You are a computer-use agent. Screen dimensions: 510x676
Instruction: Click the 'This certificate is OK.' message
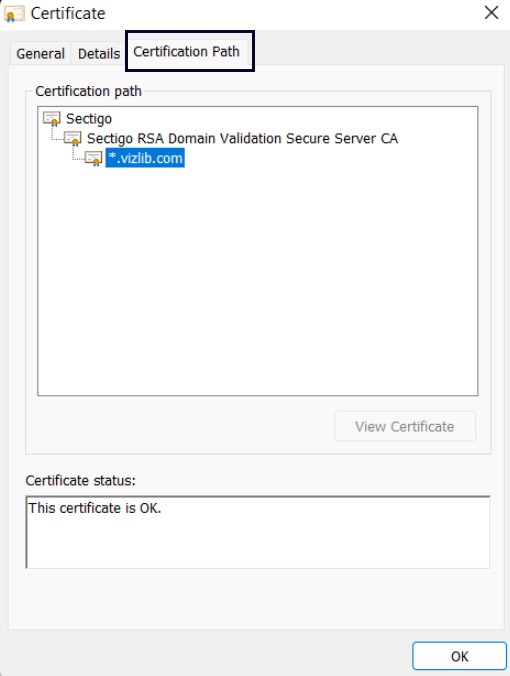pos(95,508)
